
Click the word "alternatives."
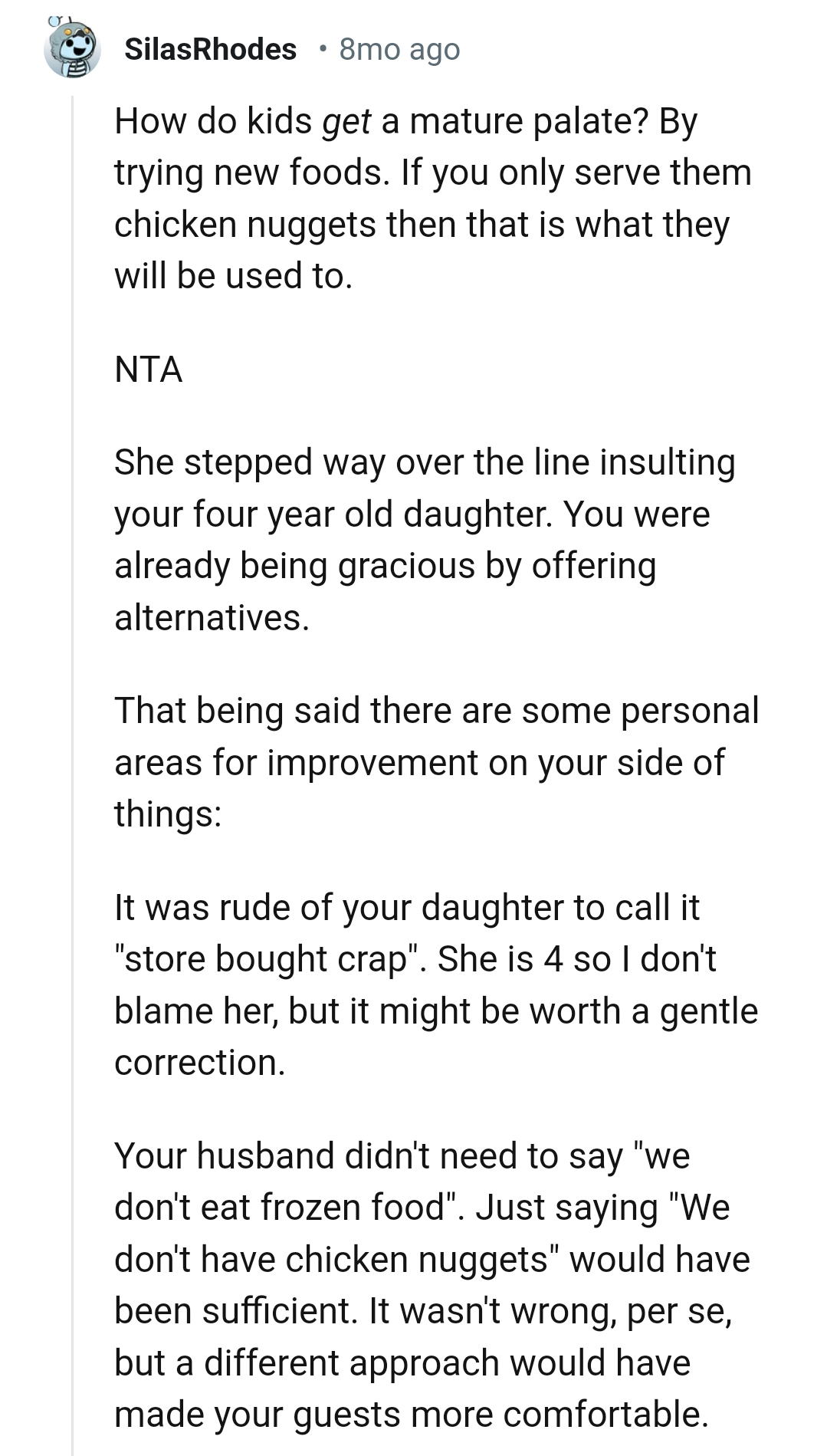click(212, 618)
